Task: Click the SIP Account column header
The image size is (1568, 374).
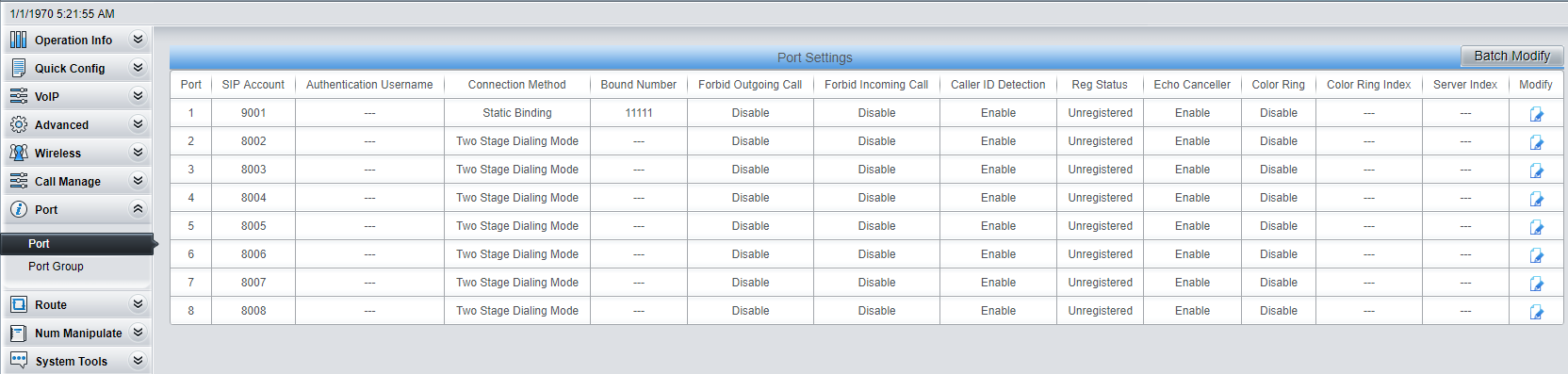Action: tap(253, 85)
